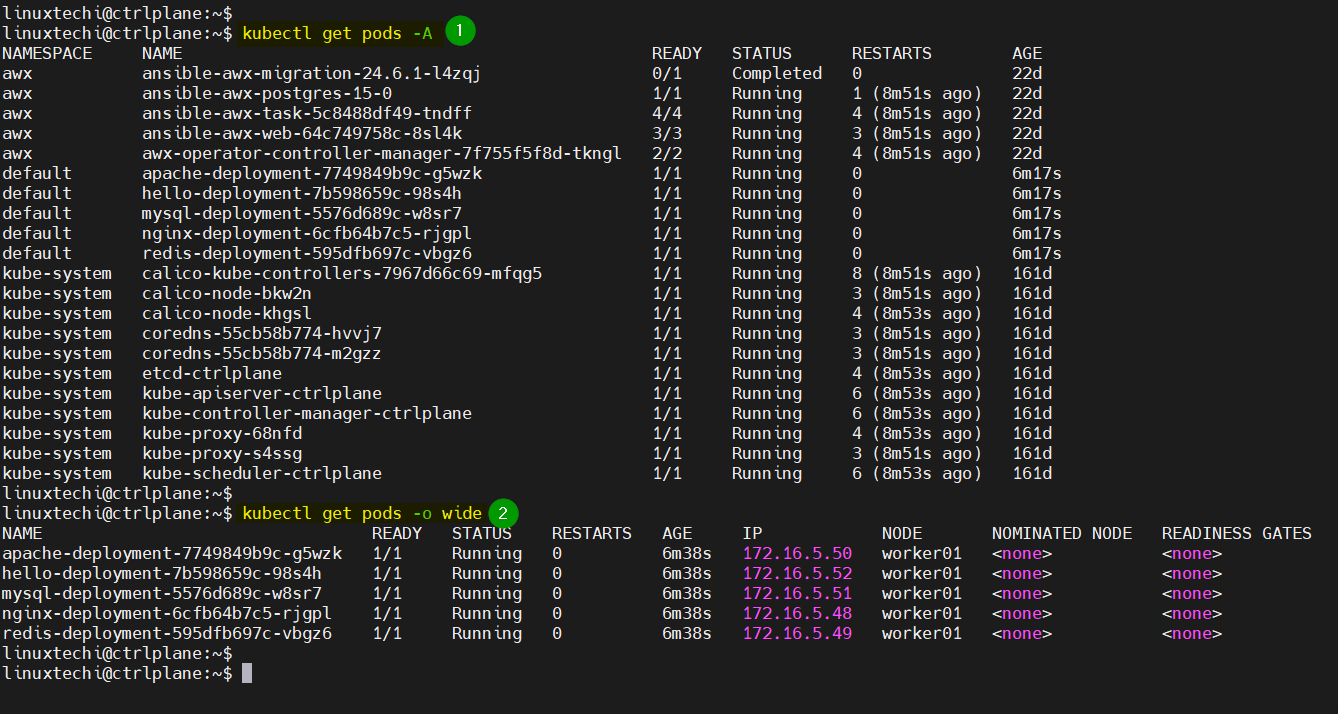Click the NODE column header
The height and width of the screenshot is (714, 1338).
pos(902,534)
